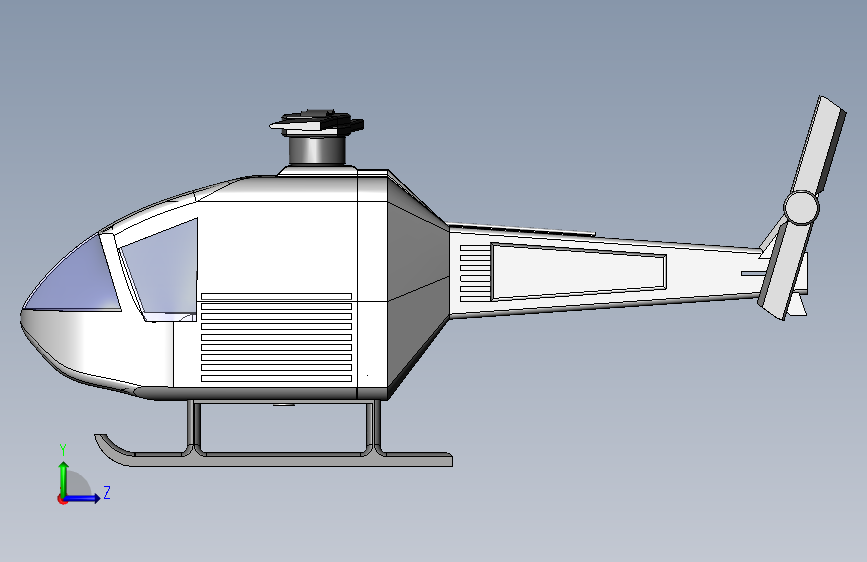Click the blue Z axis arrow of triad

pyautogui.click(x=84, y=498)
